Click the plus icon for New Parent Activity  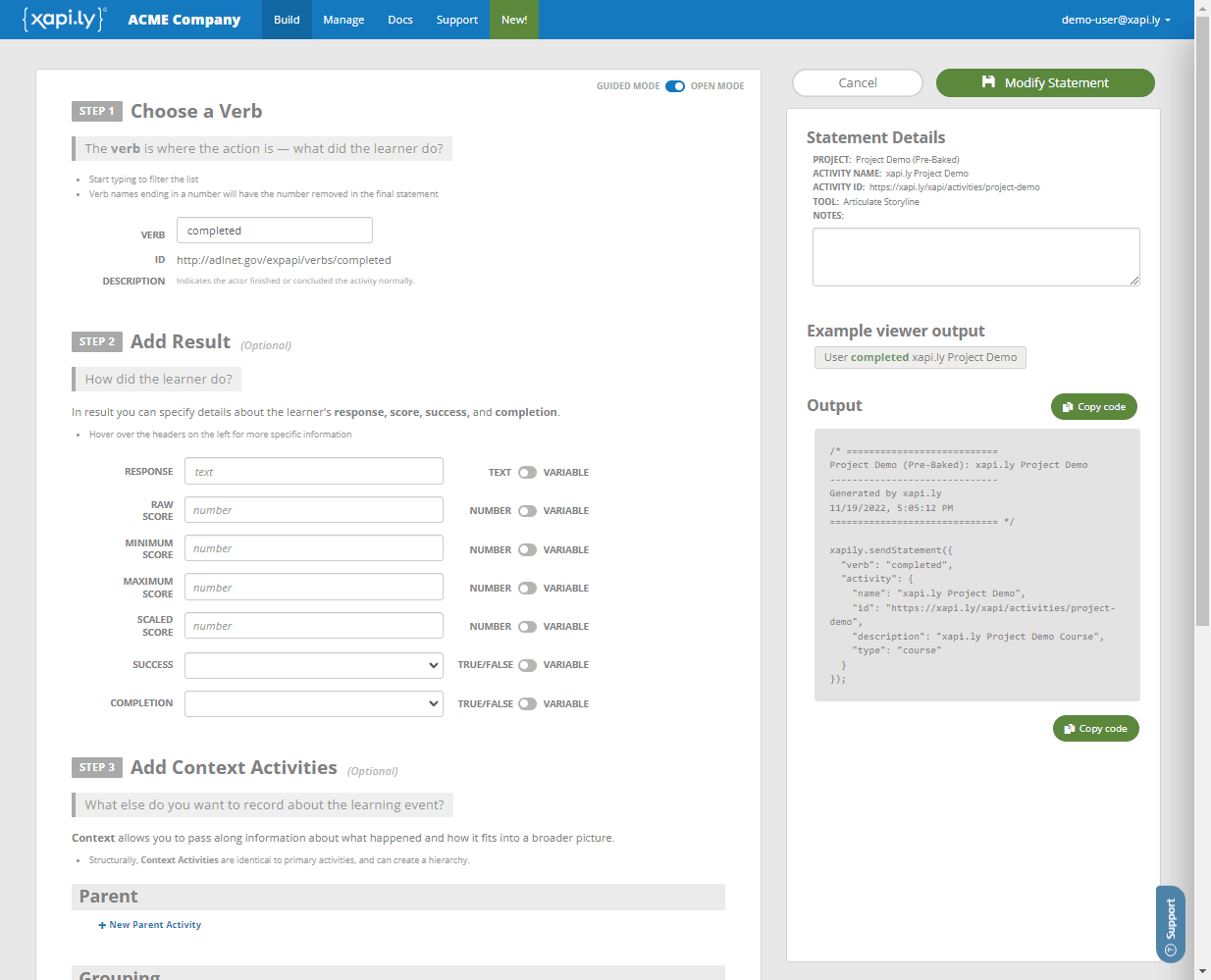(102, 925)
